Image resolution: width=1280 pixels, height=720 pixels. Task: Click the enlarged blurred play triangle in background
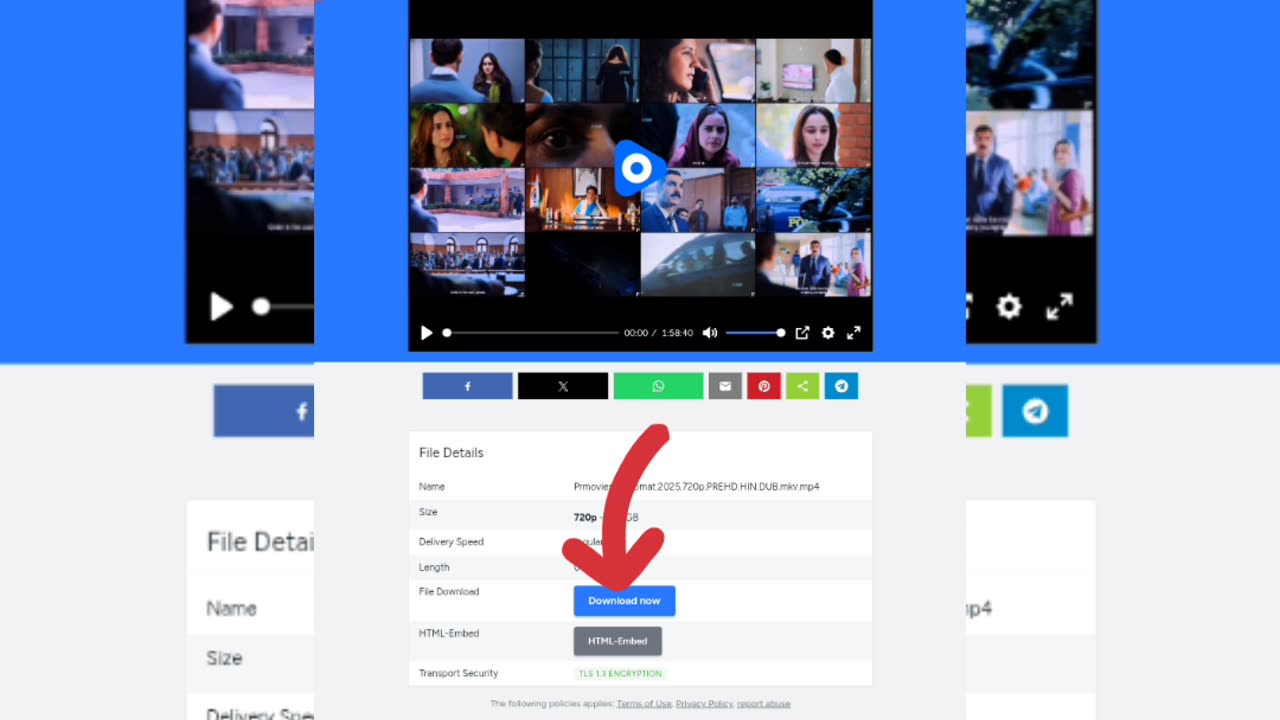click(x=221, y=306)
